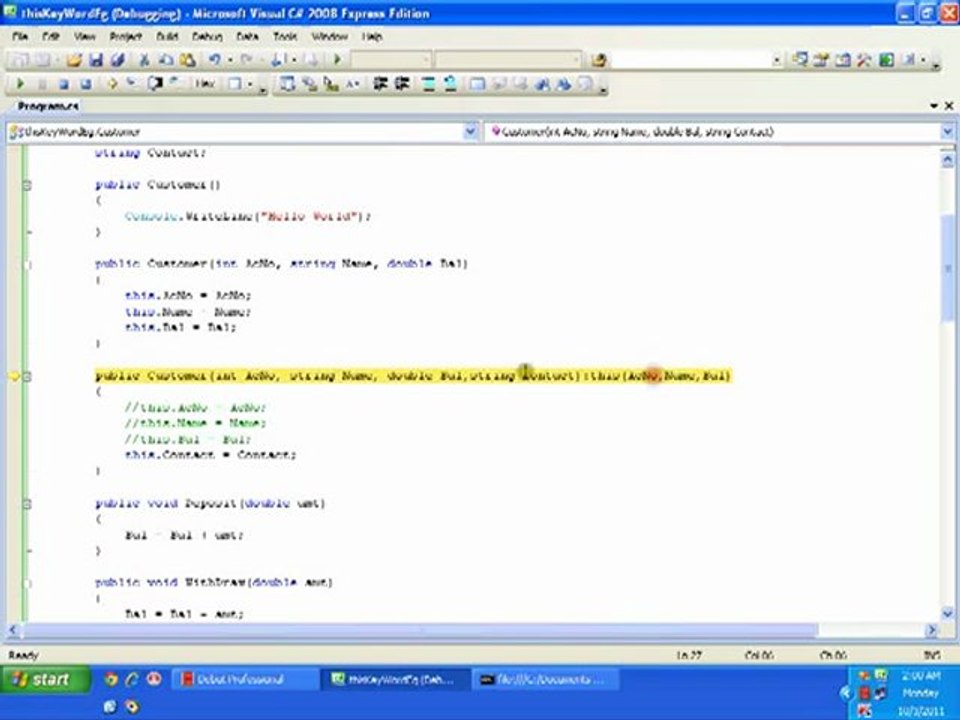960x720 pixels.
Task: Toggle Hex display on the debug toolbar
Action: coord(205,84)
